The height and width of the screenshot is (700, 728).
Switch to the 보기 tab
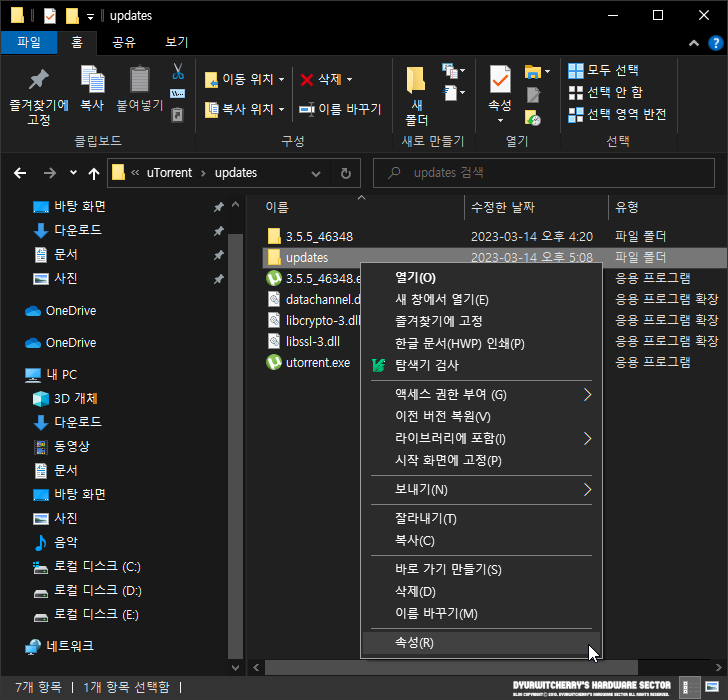click(x=177, y=43)
